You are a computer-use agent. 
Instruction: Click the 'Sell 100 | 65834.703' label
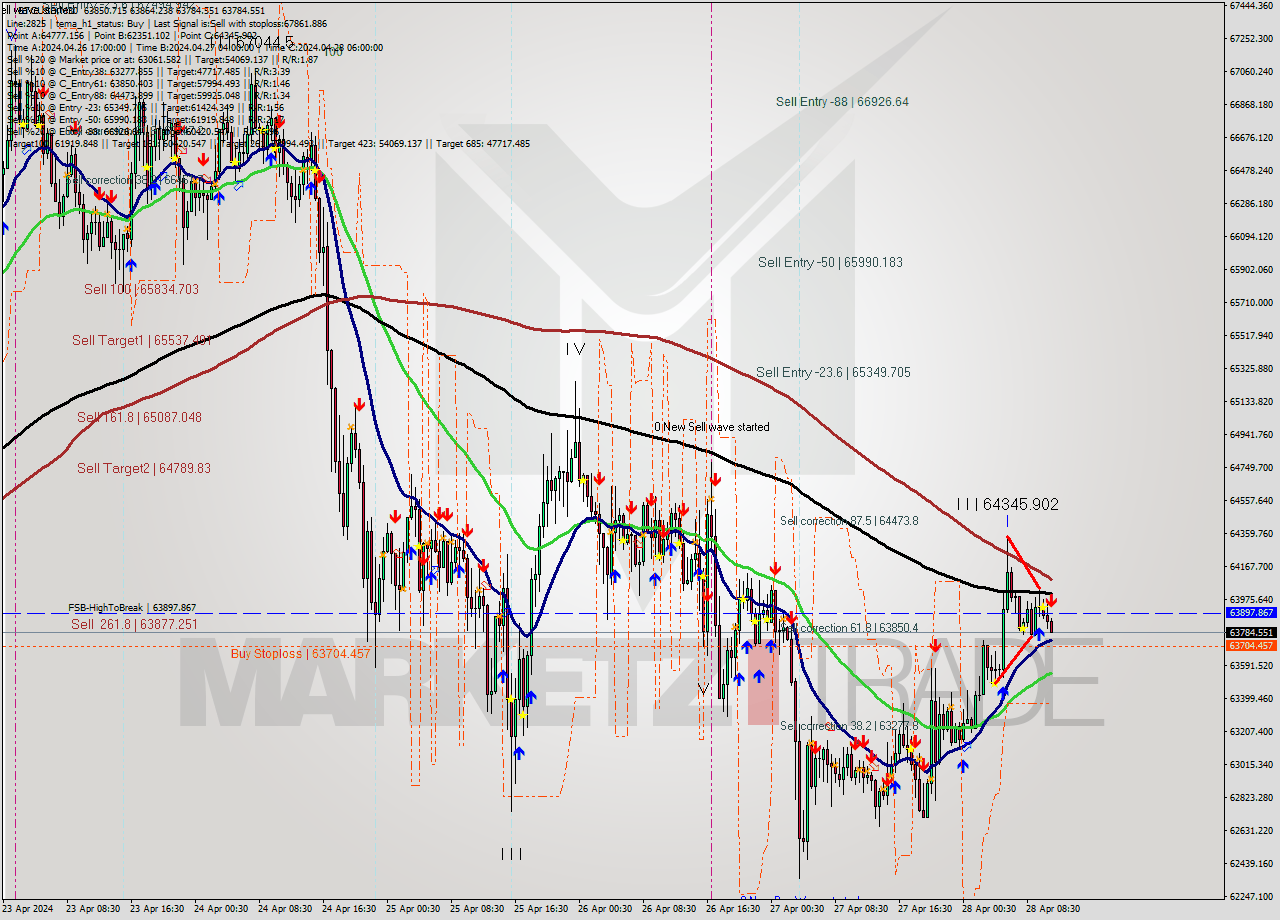tap(141, 289)
